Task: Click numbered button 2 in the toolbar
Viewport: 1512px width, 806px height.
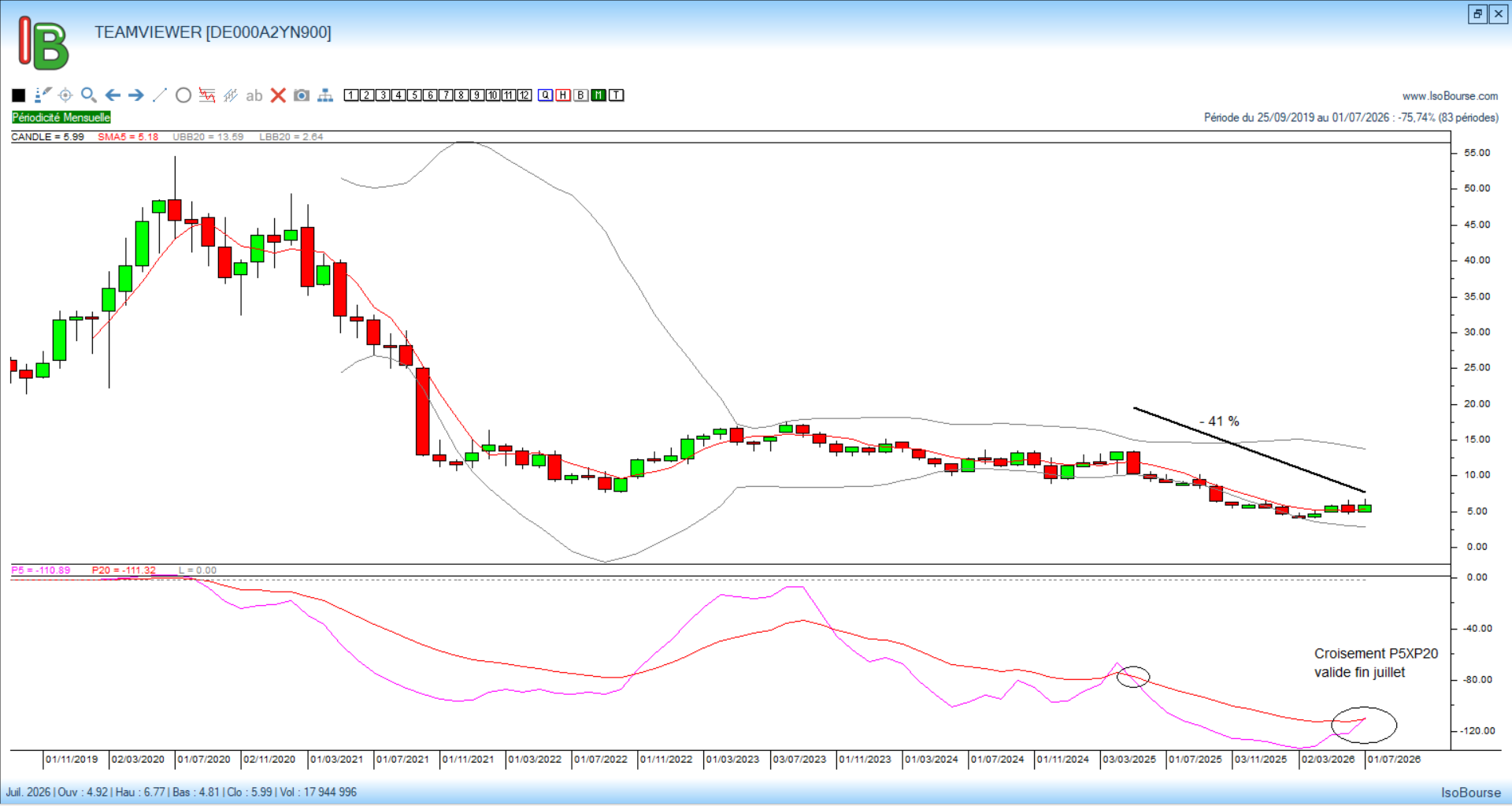Action: click(367, 95)
